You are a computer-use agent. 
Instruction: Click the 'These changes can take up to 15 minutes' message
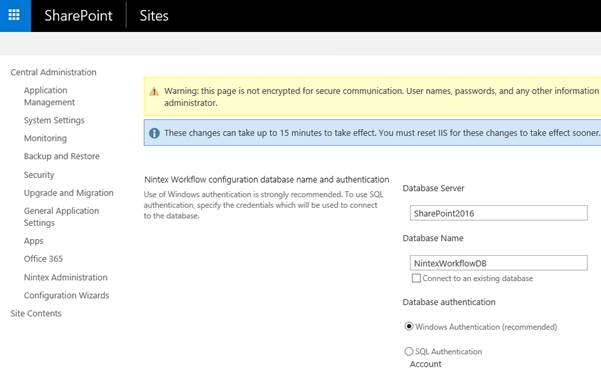point(382,133)
